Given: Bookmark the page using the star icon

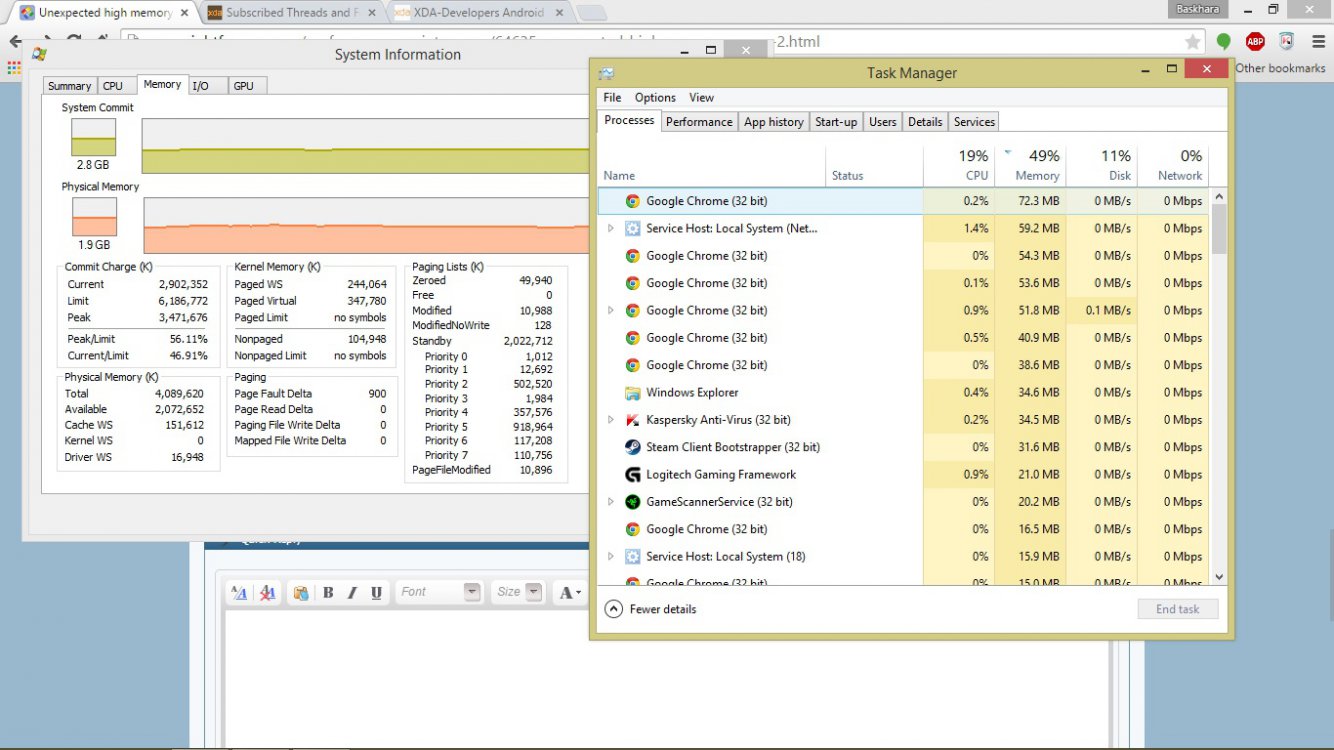Looking at the screenshot, I should pos(1191,41).
